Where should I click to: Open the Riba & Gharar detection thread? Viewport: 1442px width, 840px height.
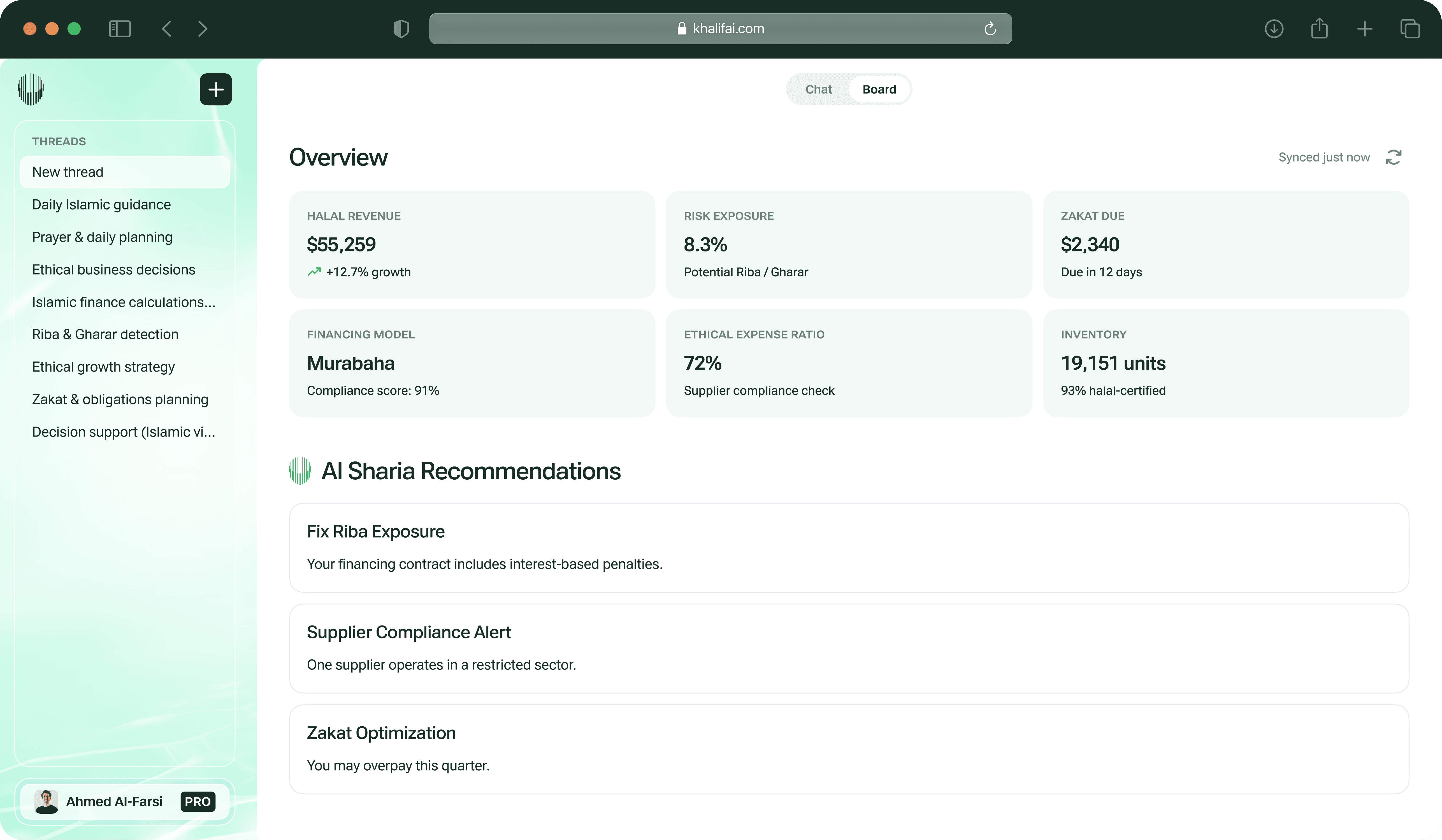(x=105, y=335)
